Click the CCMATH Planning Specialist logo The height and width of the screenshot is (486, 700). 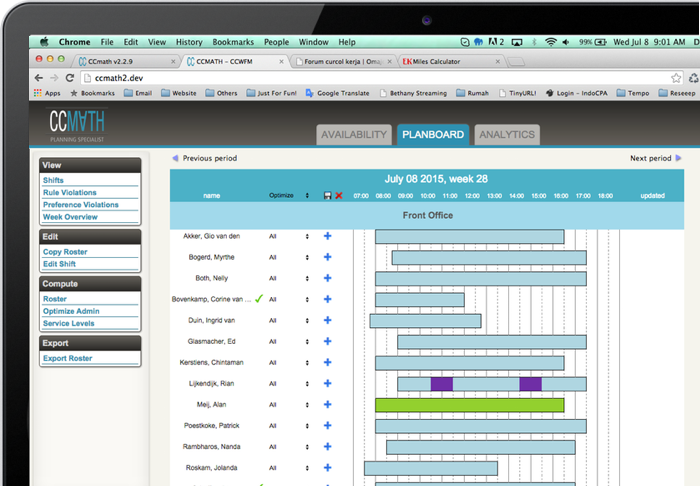77,125
